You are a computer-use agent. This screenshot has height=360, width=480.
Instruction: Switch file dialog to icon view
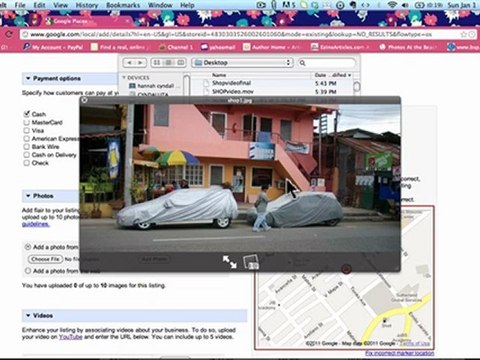157,63
